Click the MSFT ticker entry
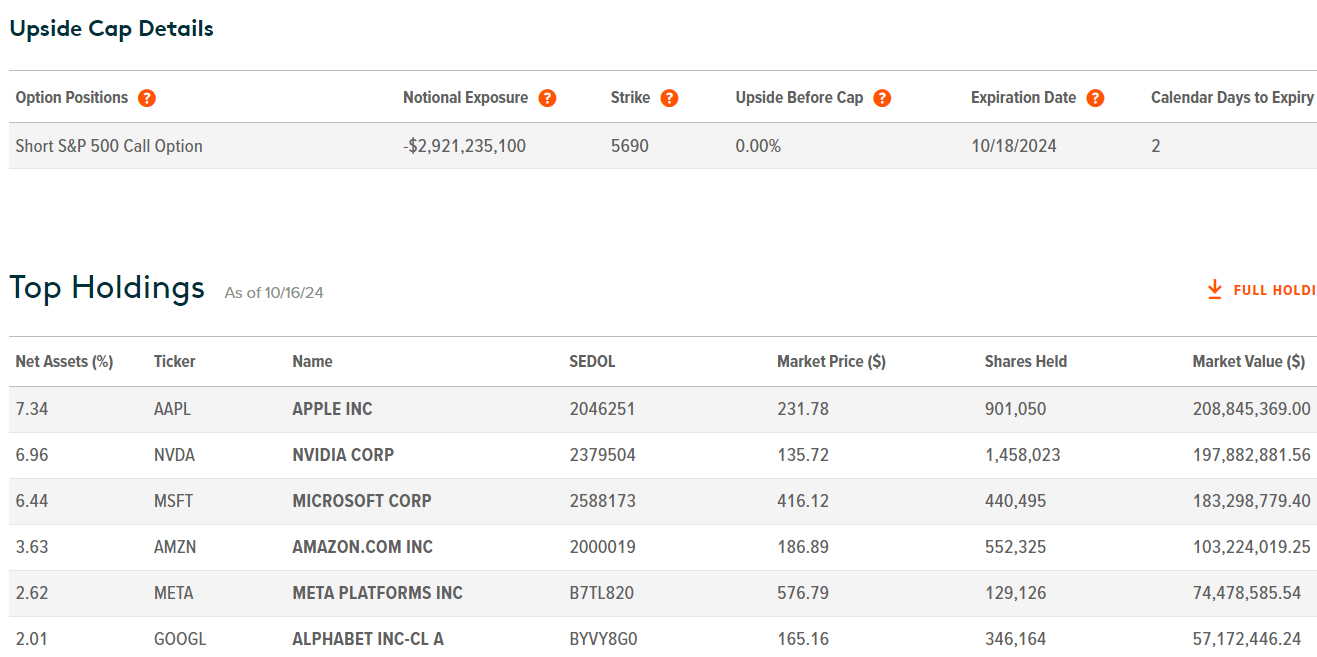 point(174,501)
